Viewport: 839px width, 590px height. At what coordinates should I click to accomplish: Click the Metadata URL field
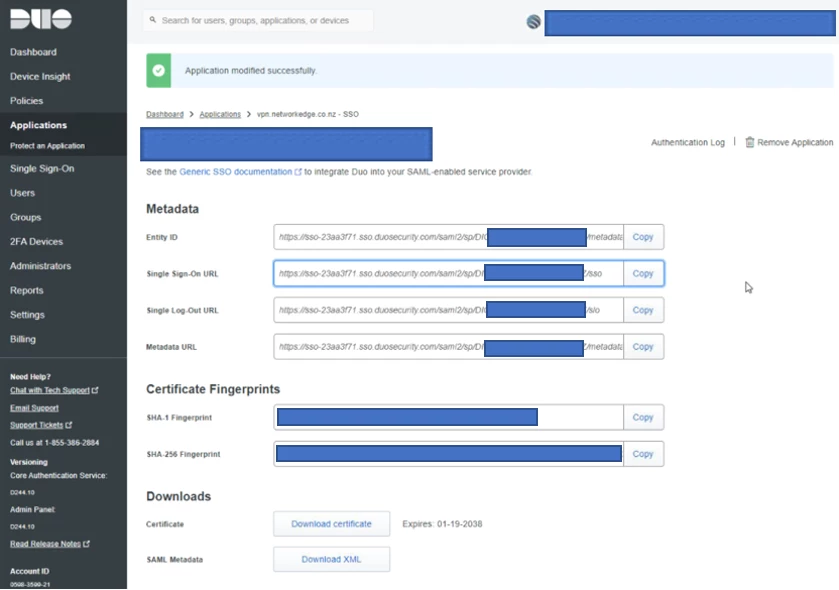click(x=448, y=347)
